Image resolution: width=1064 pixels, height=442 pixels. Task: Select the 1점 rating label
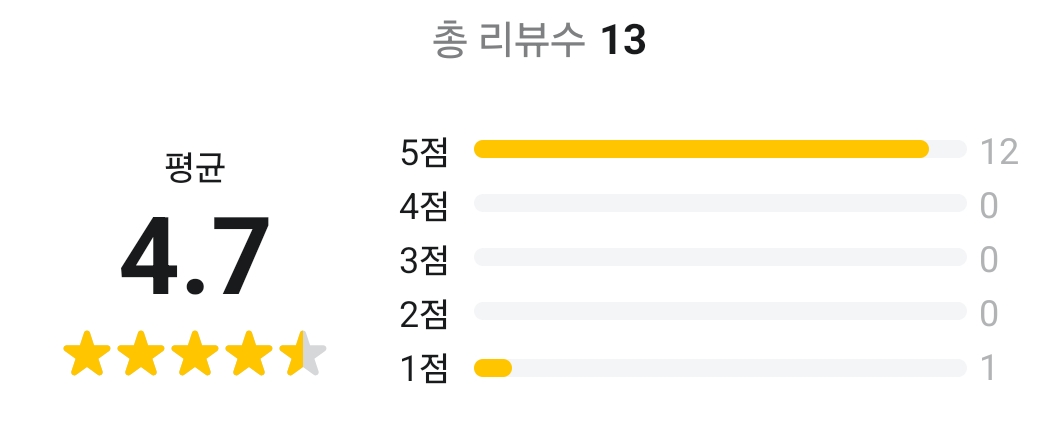tap(424, 369)
